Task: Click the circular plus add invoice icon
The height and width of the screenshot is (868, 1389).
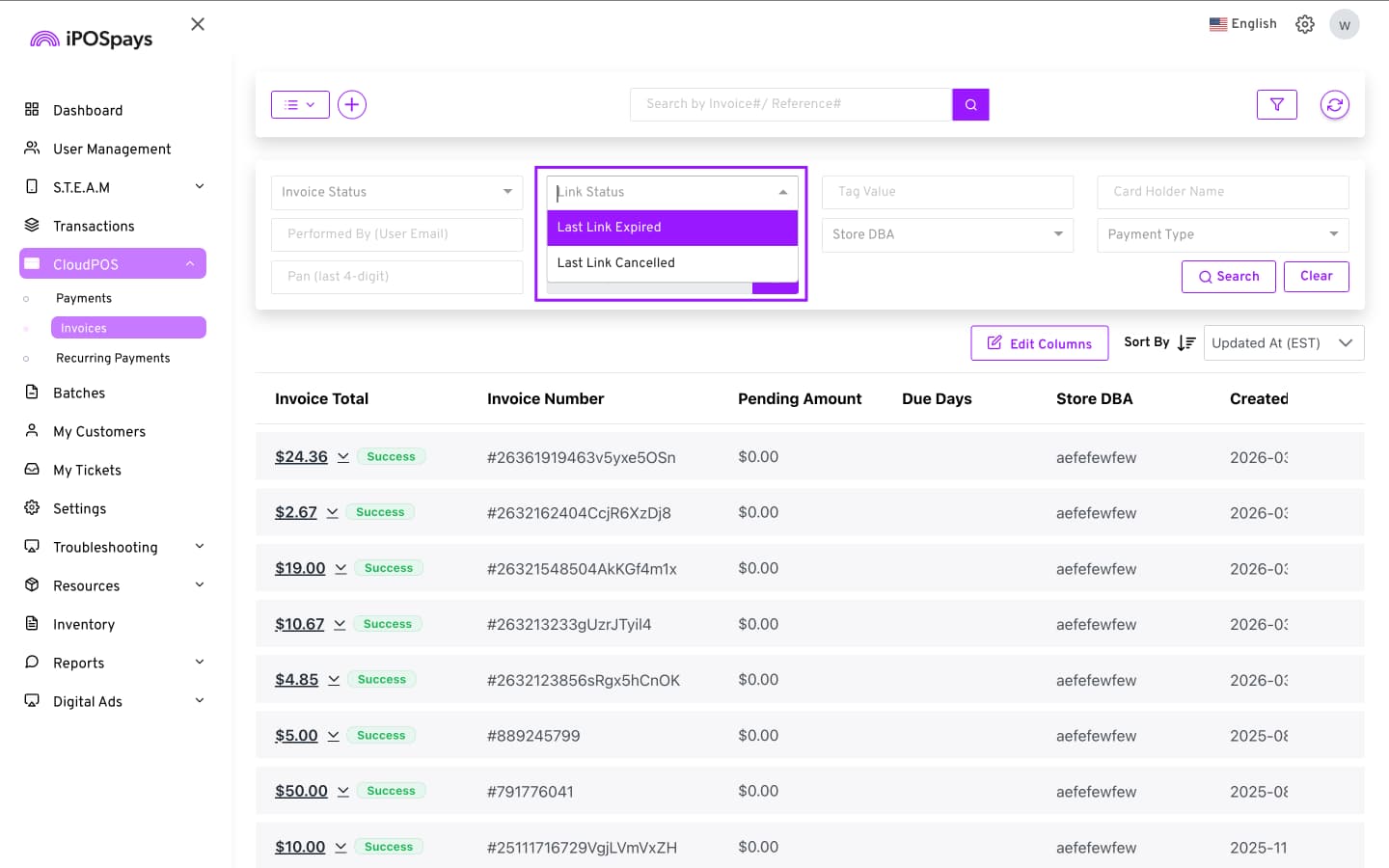Action: [352, 104]
